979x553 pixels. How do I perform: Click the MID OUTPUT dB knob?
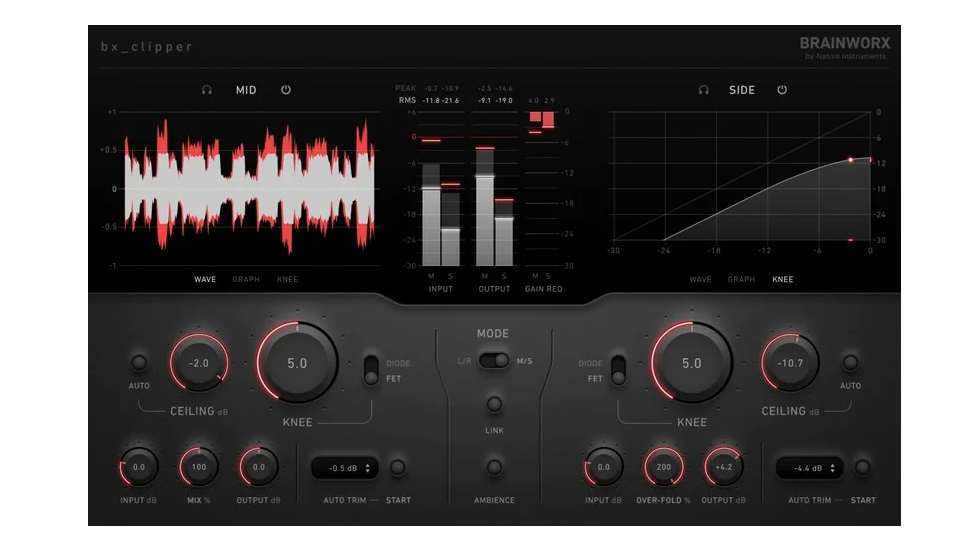[x=258, y=467]
